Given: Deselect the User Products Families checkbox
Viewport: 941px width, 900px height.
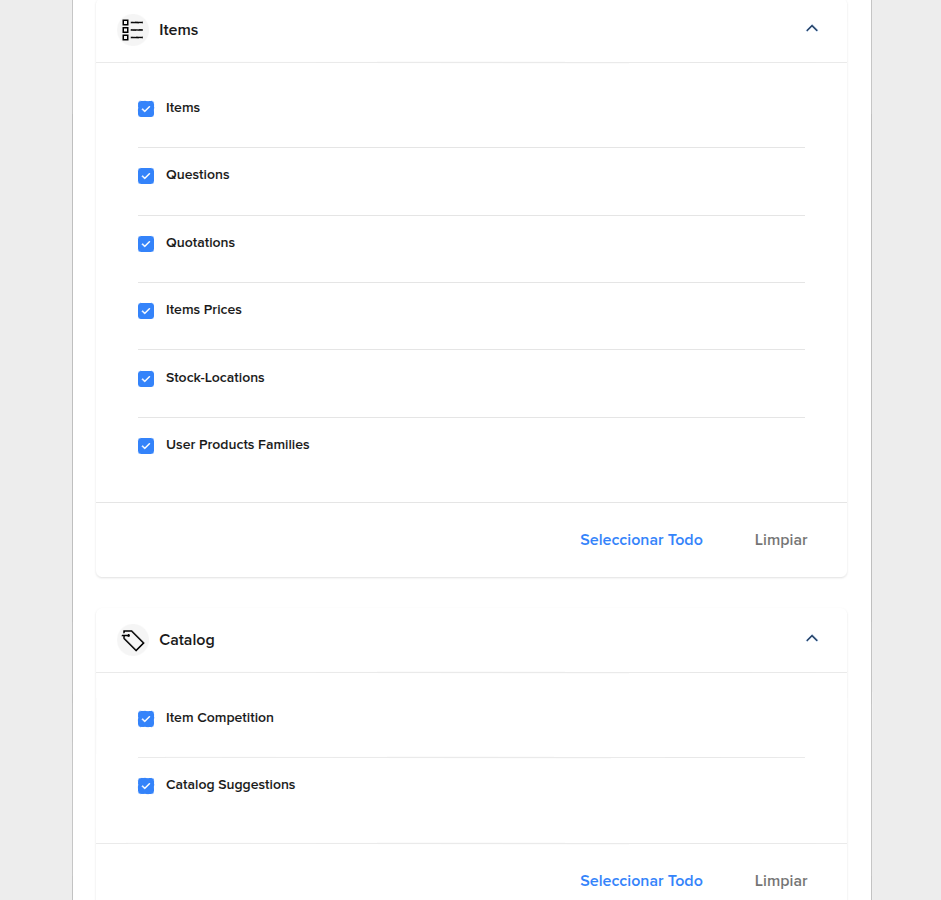Looking at the screenshot, I should 146,446.
